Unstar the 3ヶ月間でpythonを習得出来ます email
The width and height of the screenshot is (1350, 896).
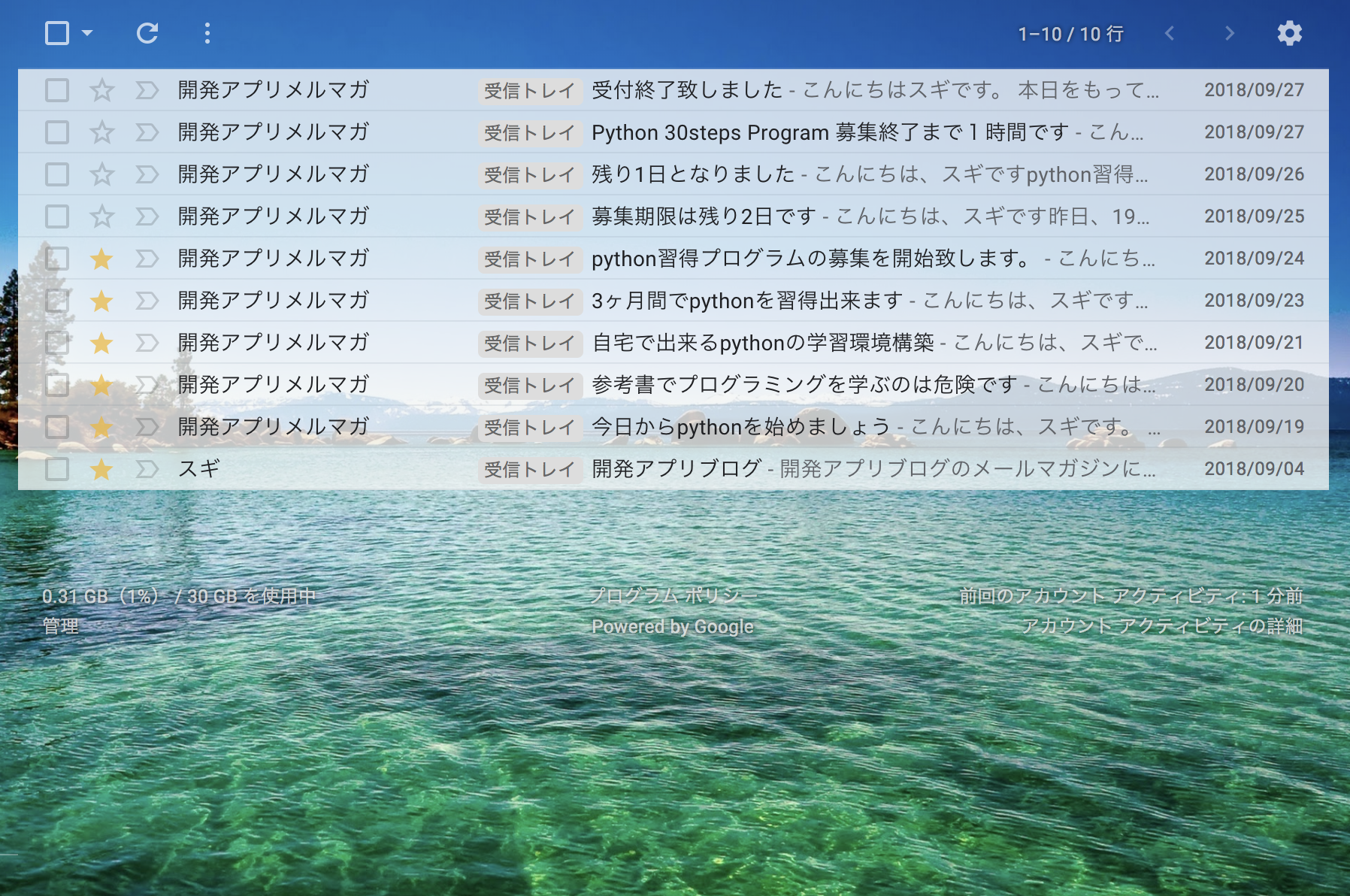tap(101, 301)
